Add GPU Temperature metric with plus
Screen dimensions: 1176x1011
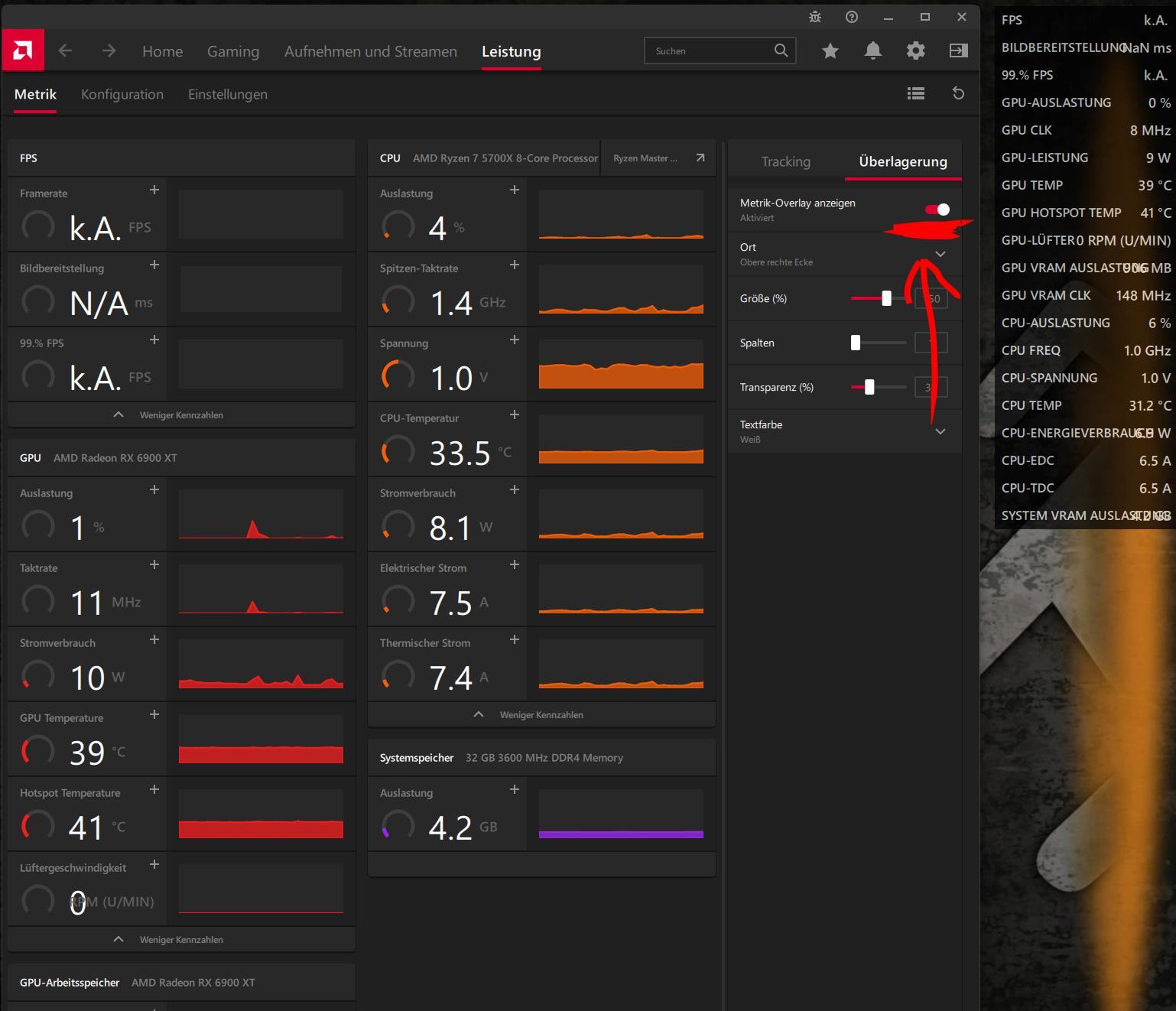coord(154,714)
